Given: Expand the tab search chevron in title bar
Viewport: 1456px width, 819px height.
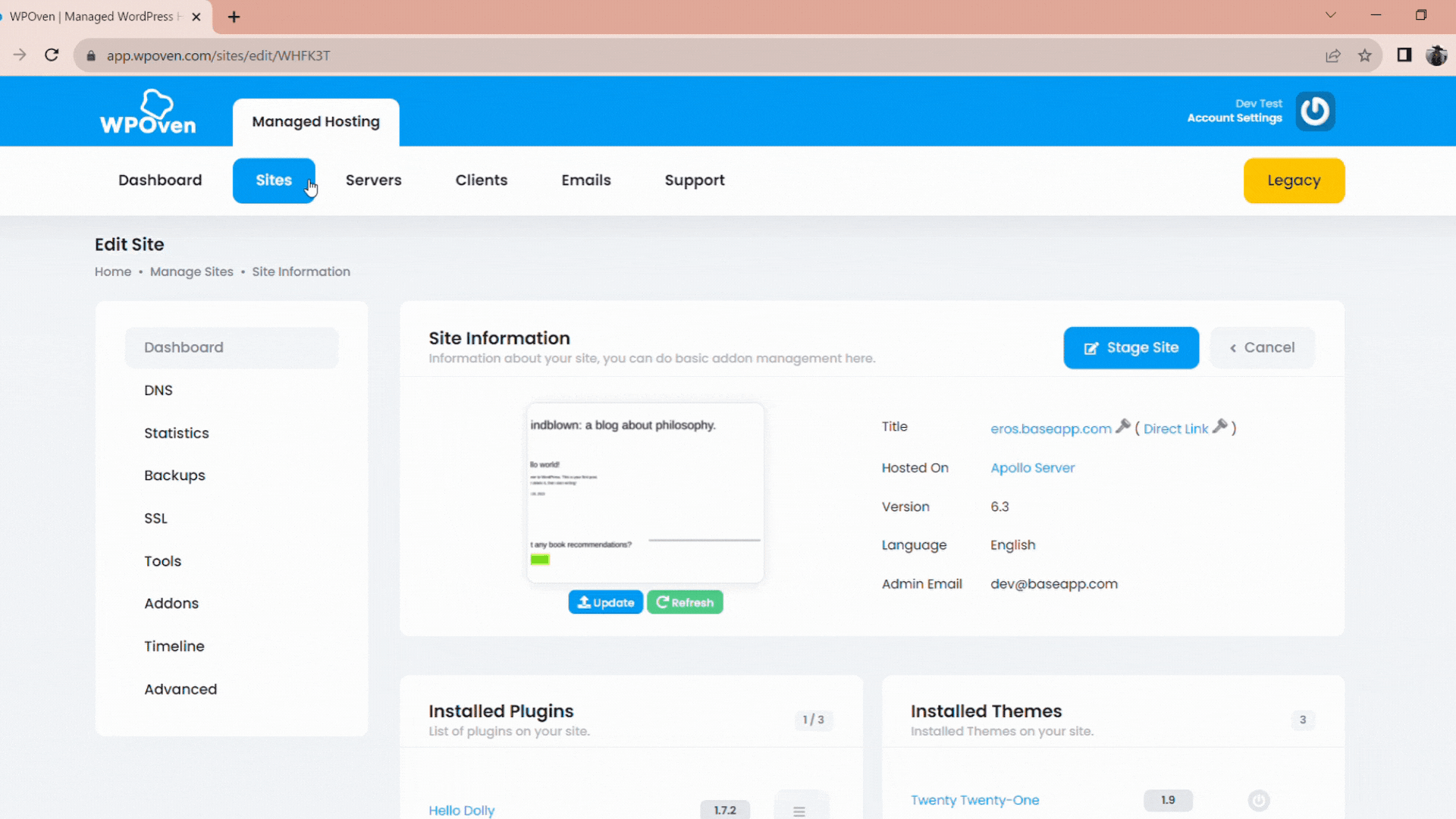Looking at the screenshot, I should [1331, 15].
